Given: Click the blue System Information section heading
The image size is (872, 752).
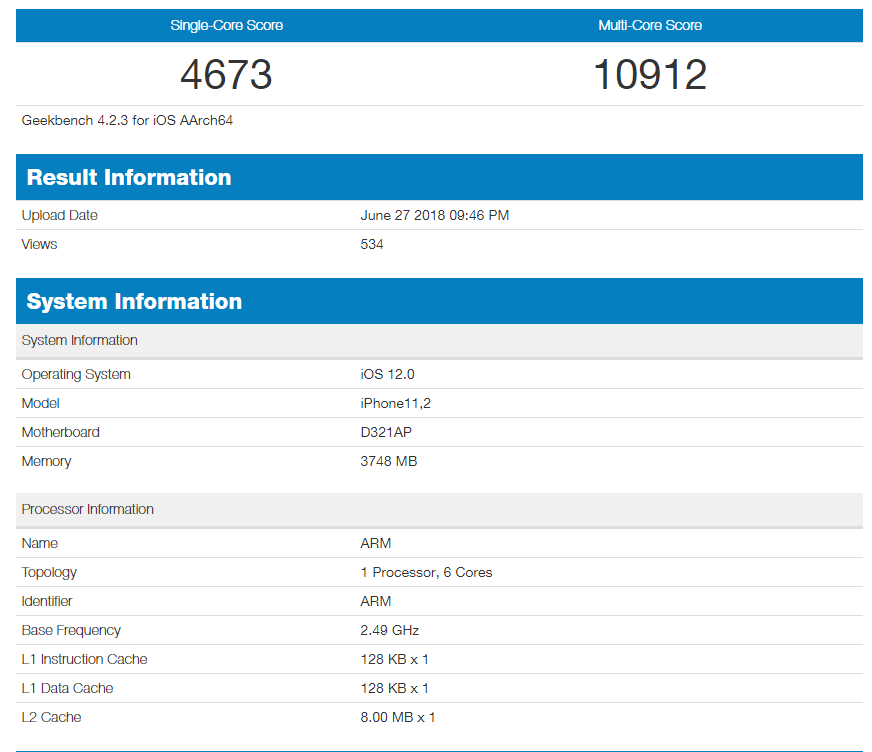Looking at the screenshot, I should click(134, 302).
